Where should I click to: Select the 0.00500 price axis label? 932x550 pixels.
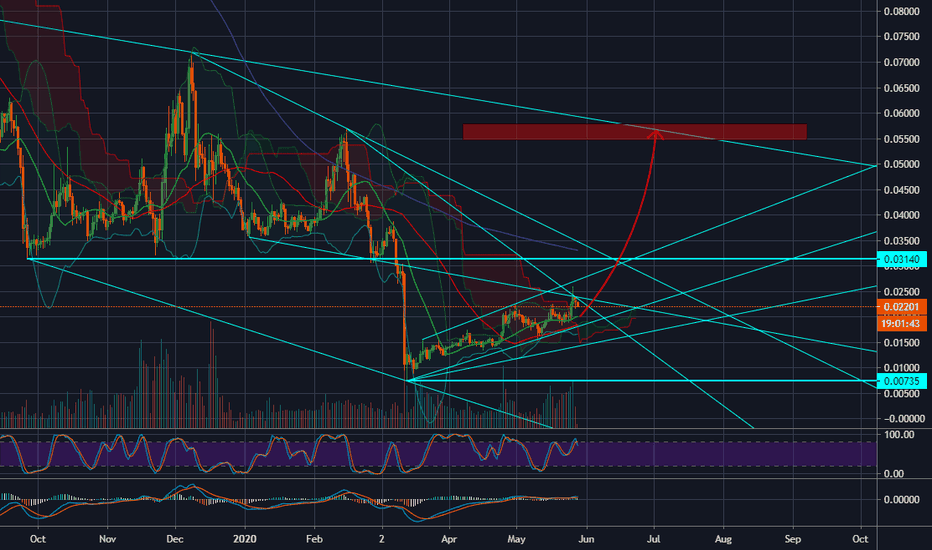pyautogui.click(x=902, y=394)
